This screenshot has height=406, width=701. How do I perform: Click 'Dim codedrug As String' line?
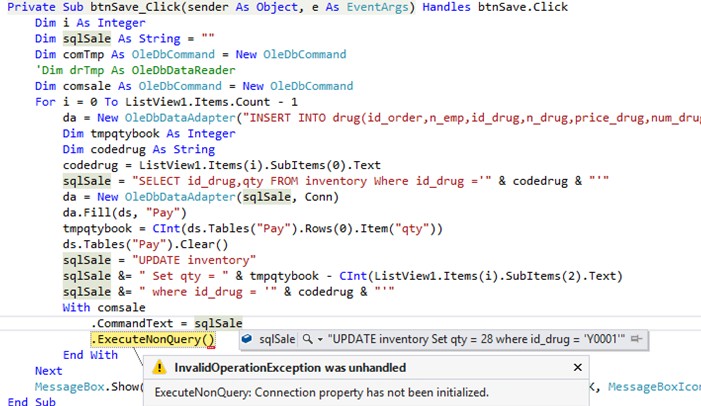139,149
